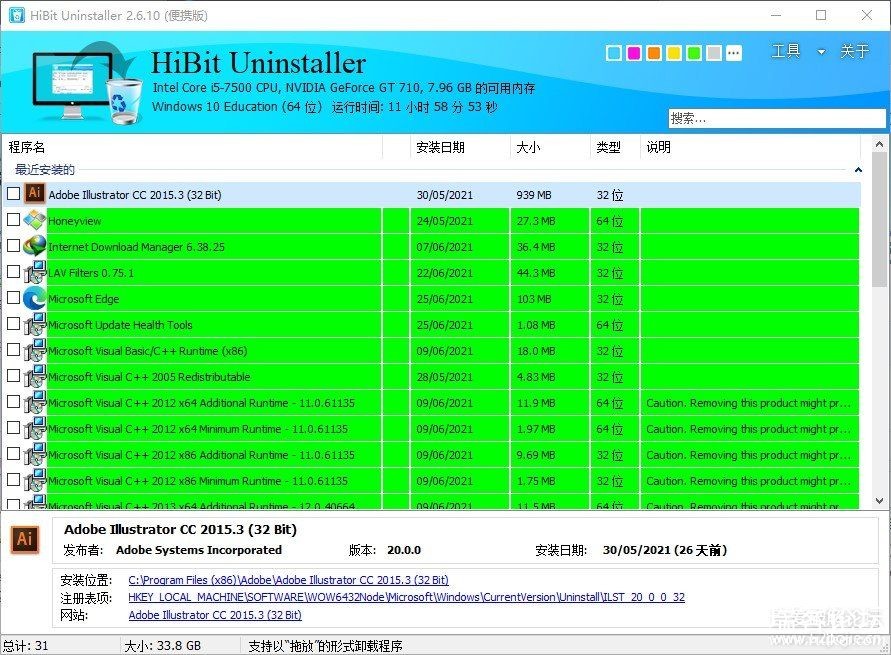Check the Visual Basic/C++ Runtime (x86) checkbox
The image size is (891, 655).
(x=14, y=350)
